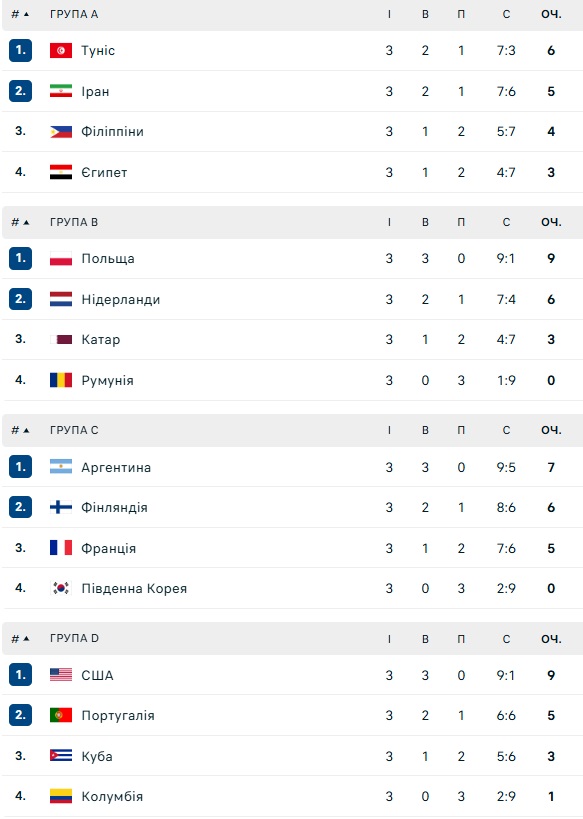Click the Netherlands flag icon
Image resolution: width=583 pixels, height=819 pixels.
(x=61, y=299)
